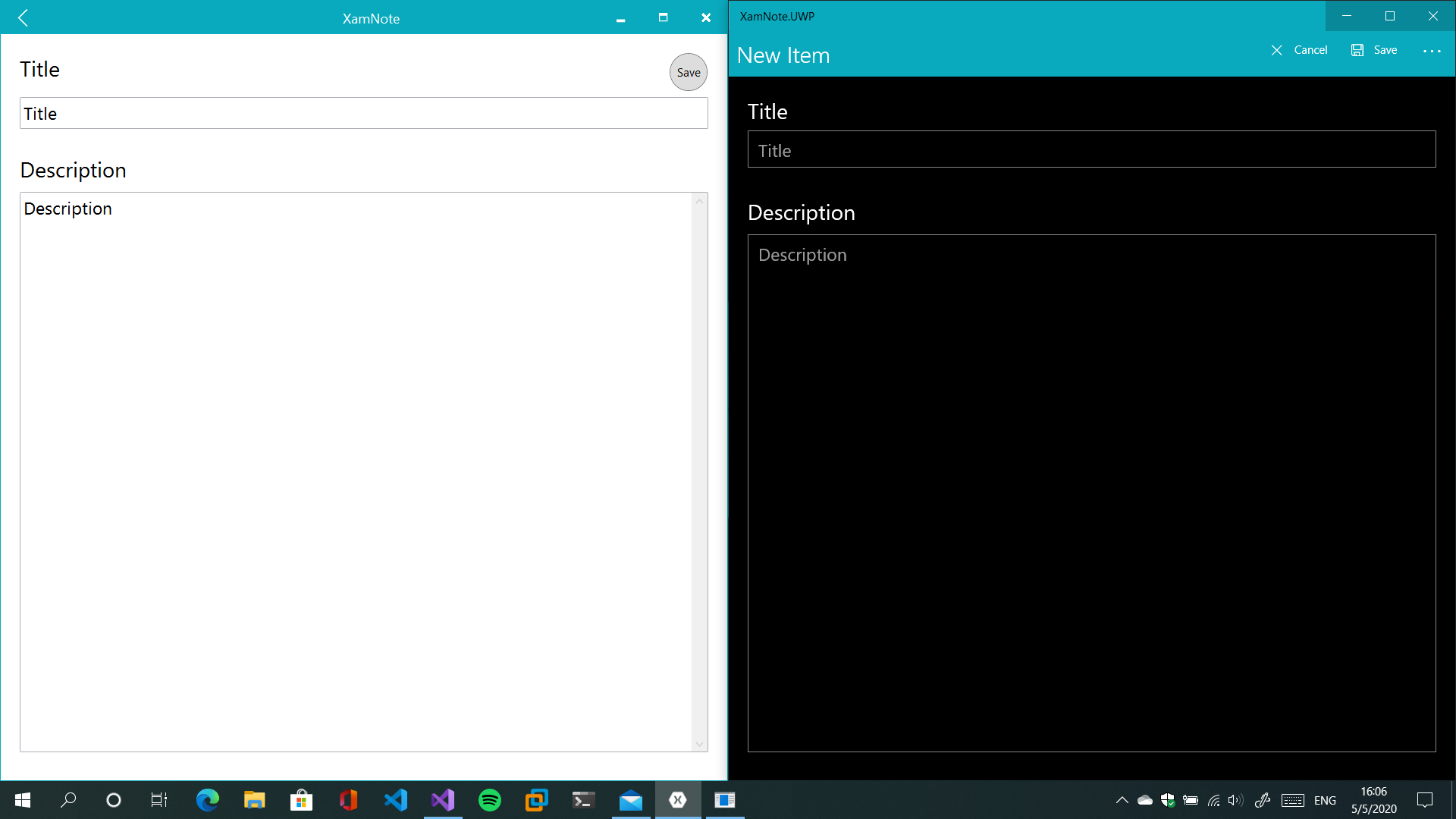Click the Title input field on New Item page
Viewport: 1456px width, 819px height.
click(1091, 149)
